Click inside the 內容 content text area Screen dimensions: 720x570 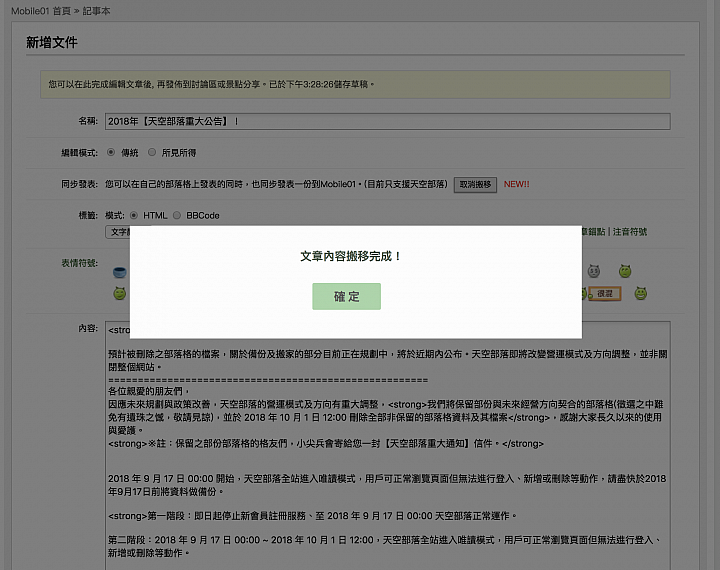tap(388, 446)
